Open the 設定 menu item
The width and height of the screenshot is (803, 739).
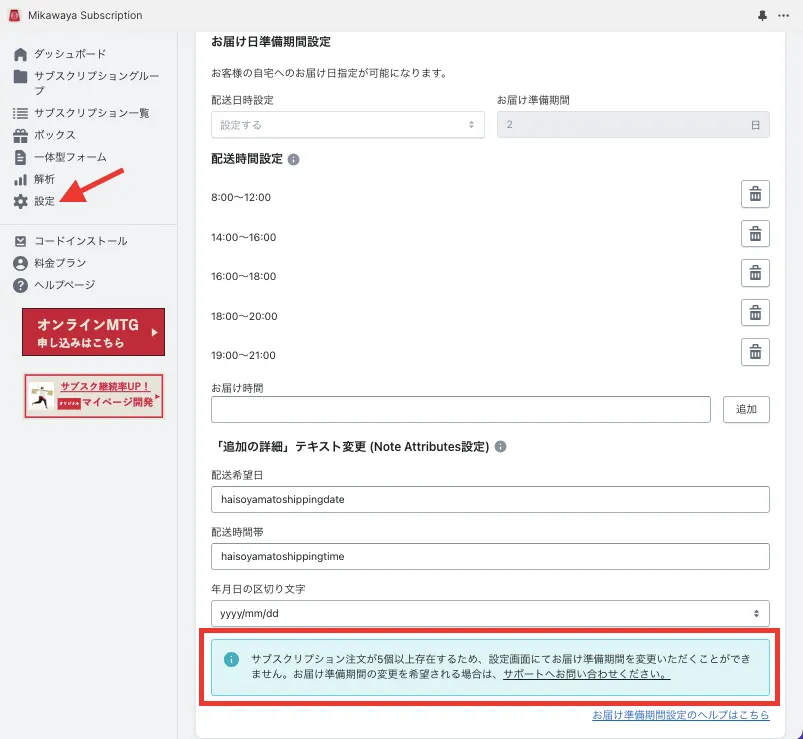click(44, 201)
